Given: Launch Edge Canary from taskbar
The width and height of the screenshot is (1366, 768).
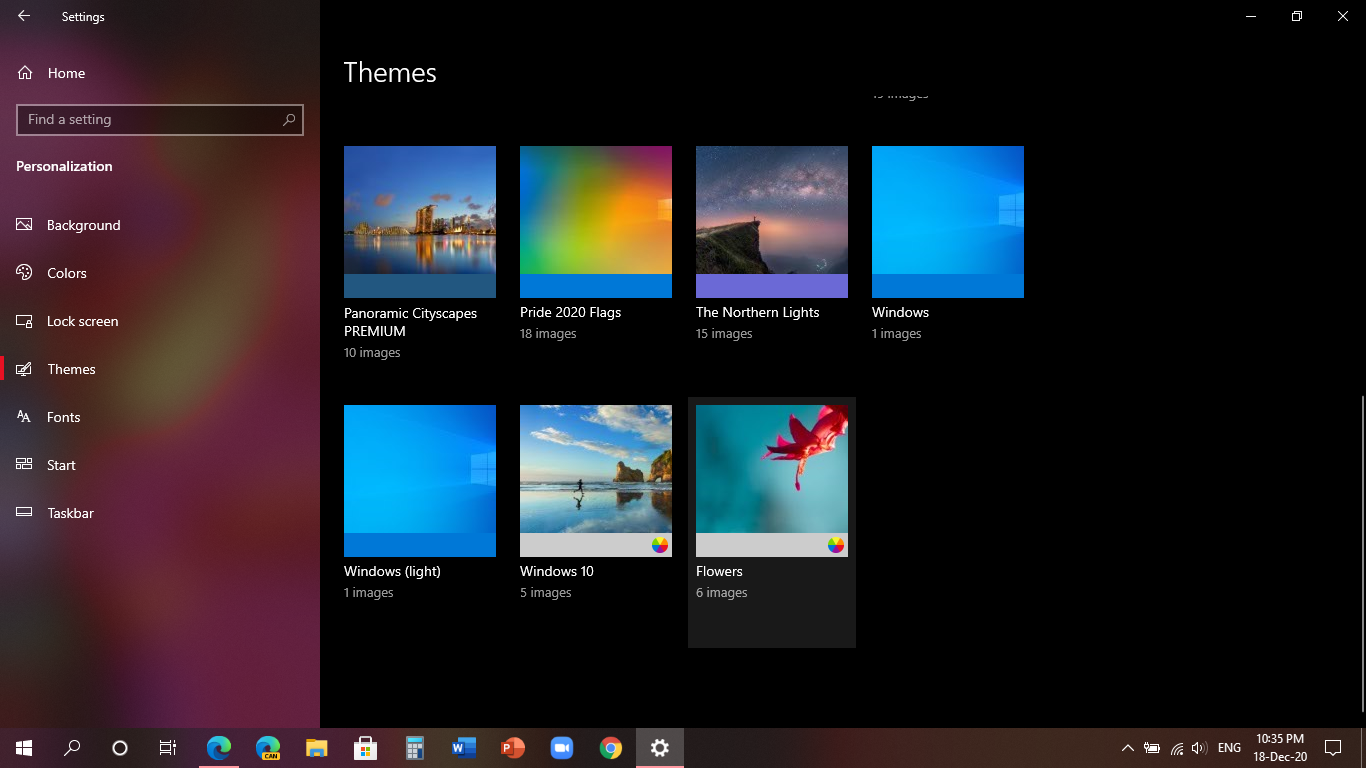Looking at the screenshot, I should pos(268,748).
